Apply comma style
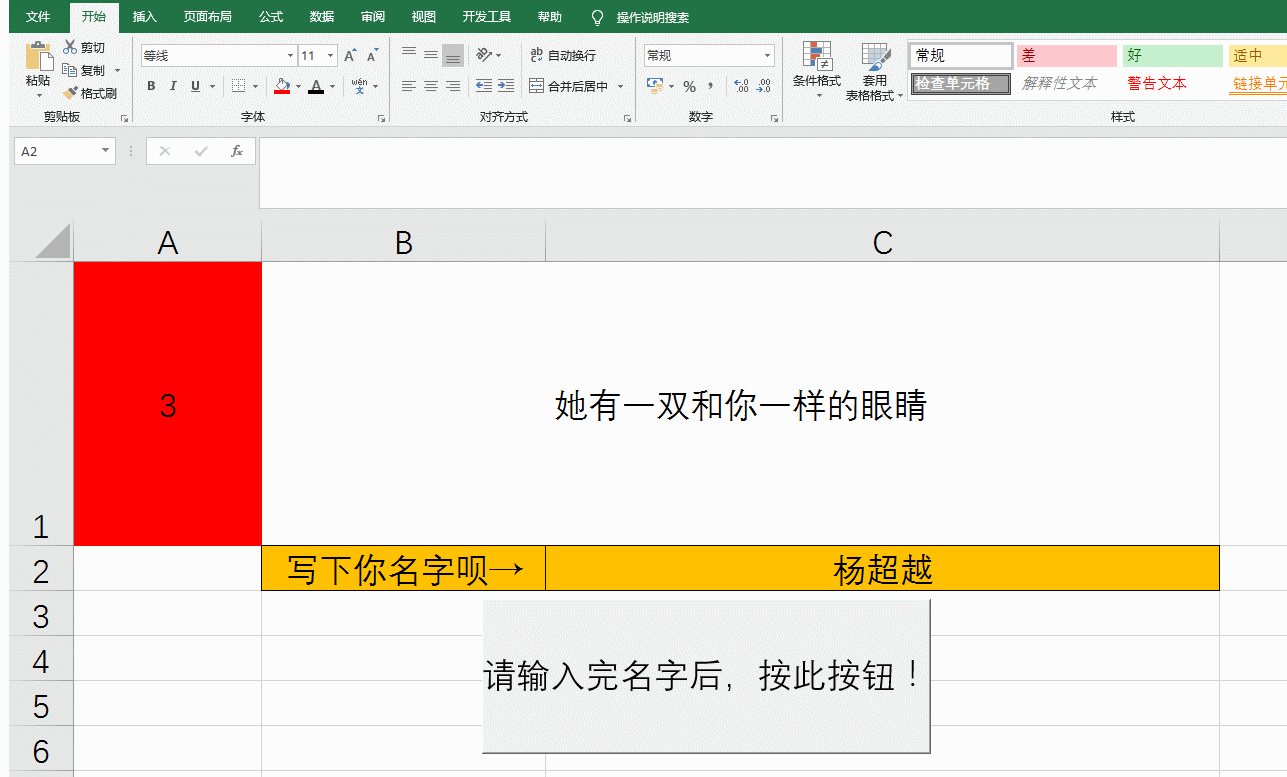The image size is (1287, 777). pyautogui.click(x=711, y=86)
